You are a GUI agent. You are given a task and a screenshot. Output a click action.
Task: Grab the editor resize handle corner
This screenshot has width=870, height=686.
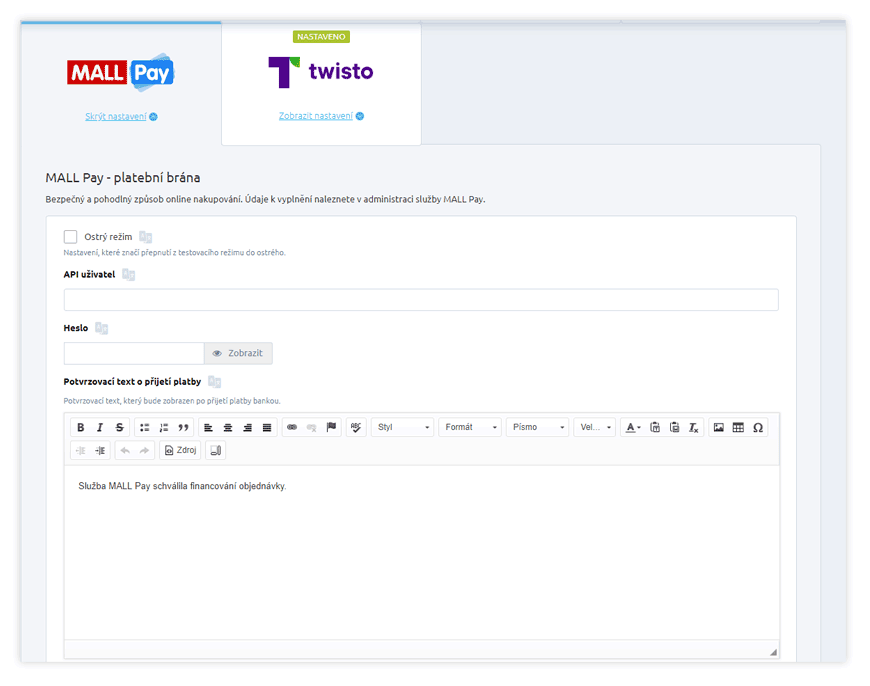(x=773, y=652)
